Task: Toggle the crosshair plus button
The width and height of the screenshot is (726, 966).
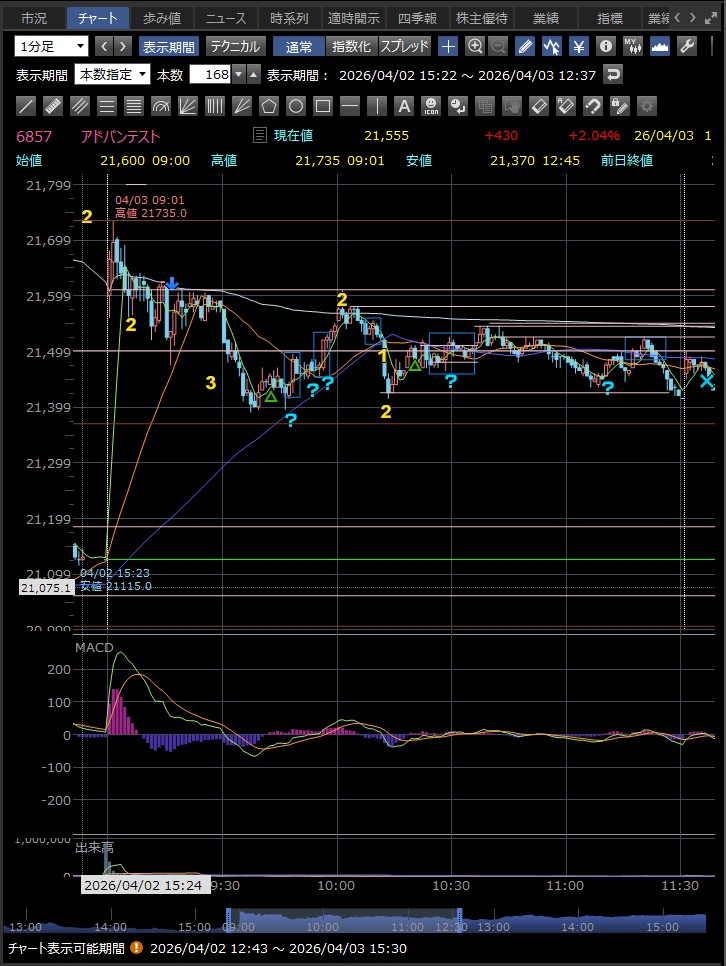Action: coord(448,46)
